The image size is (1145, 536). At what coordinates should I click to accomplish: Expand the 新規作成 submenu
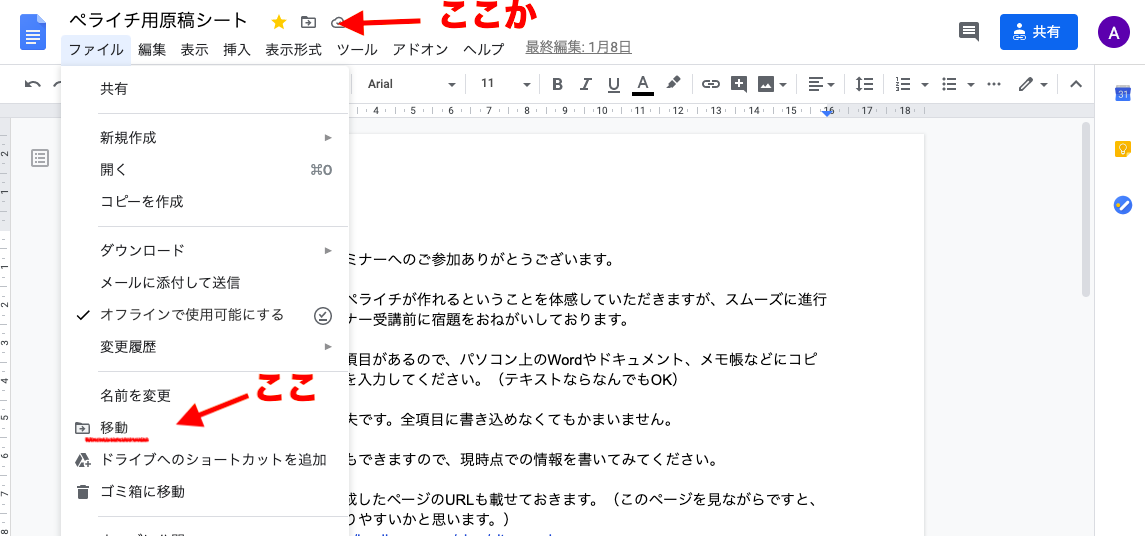(x=205, y=137)
